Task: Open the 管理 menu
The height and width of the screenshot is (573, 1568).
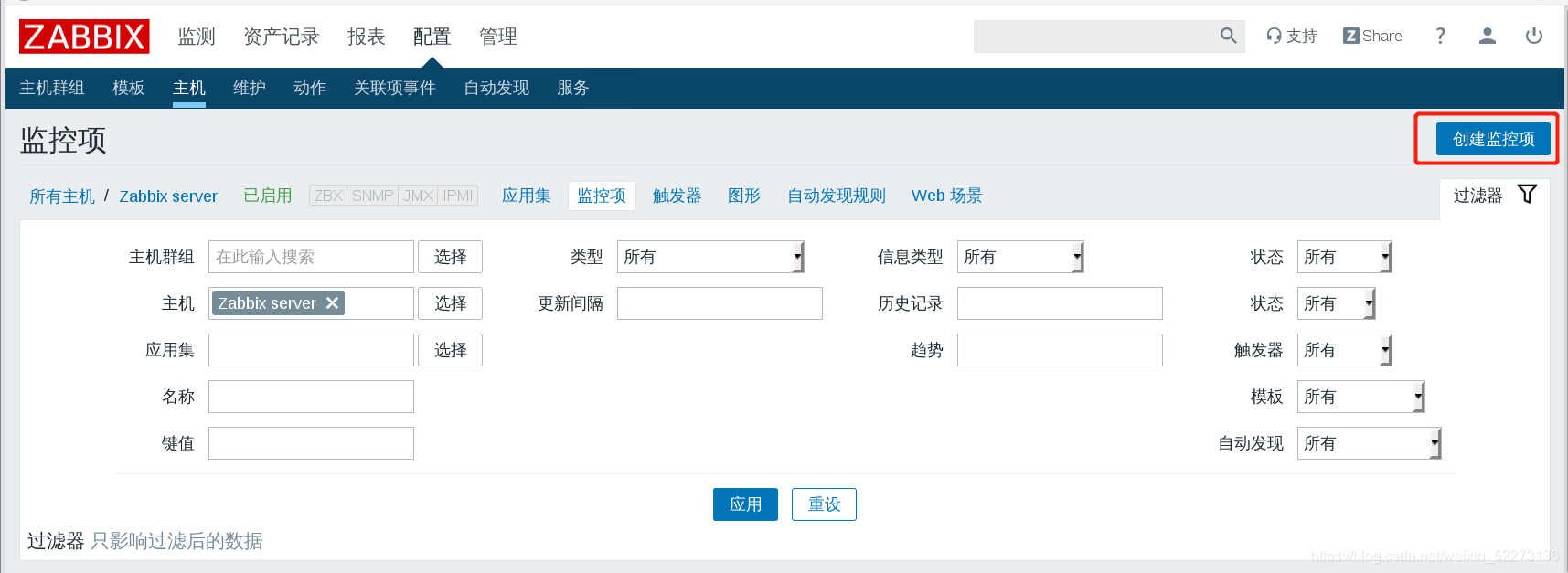Action: [498, 37]
